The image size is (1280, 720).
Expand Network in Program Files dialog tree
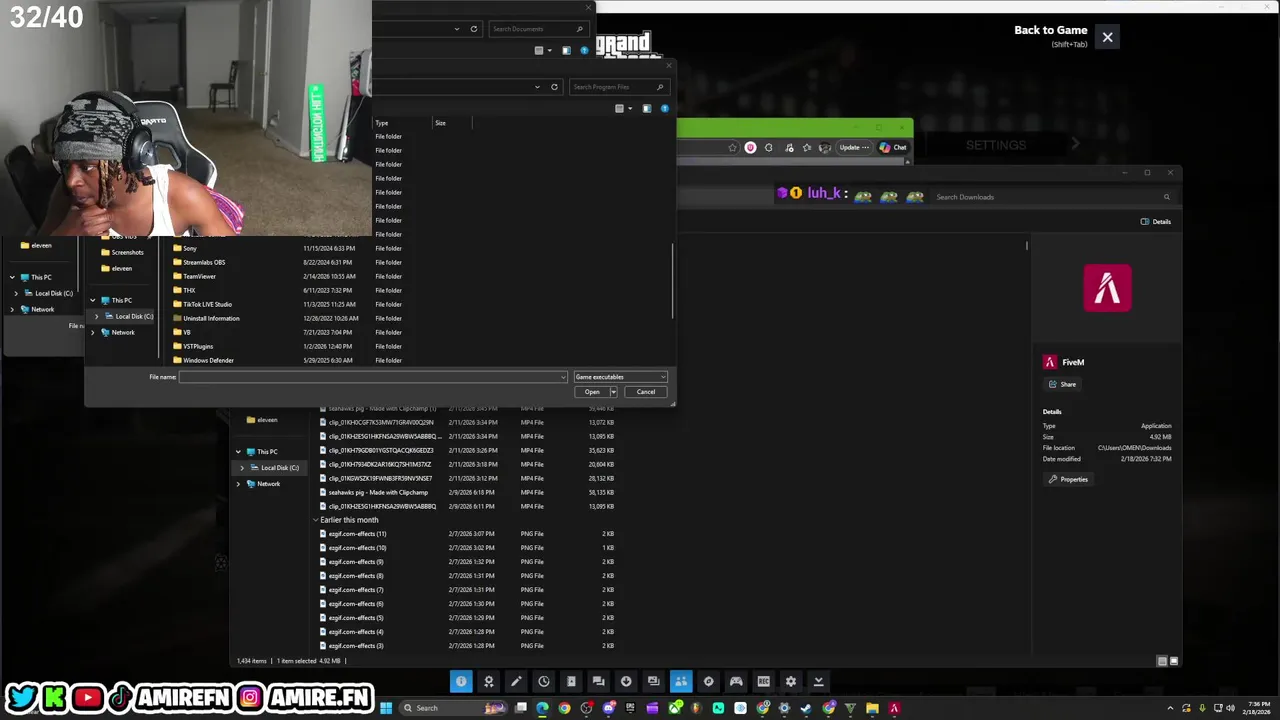pos(93,332)
